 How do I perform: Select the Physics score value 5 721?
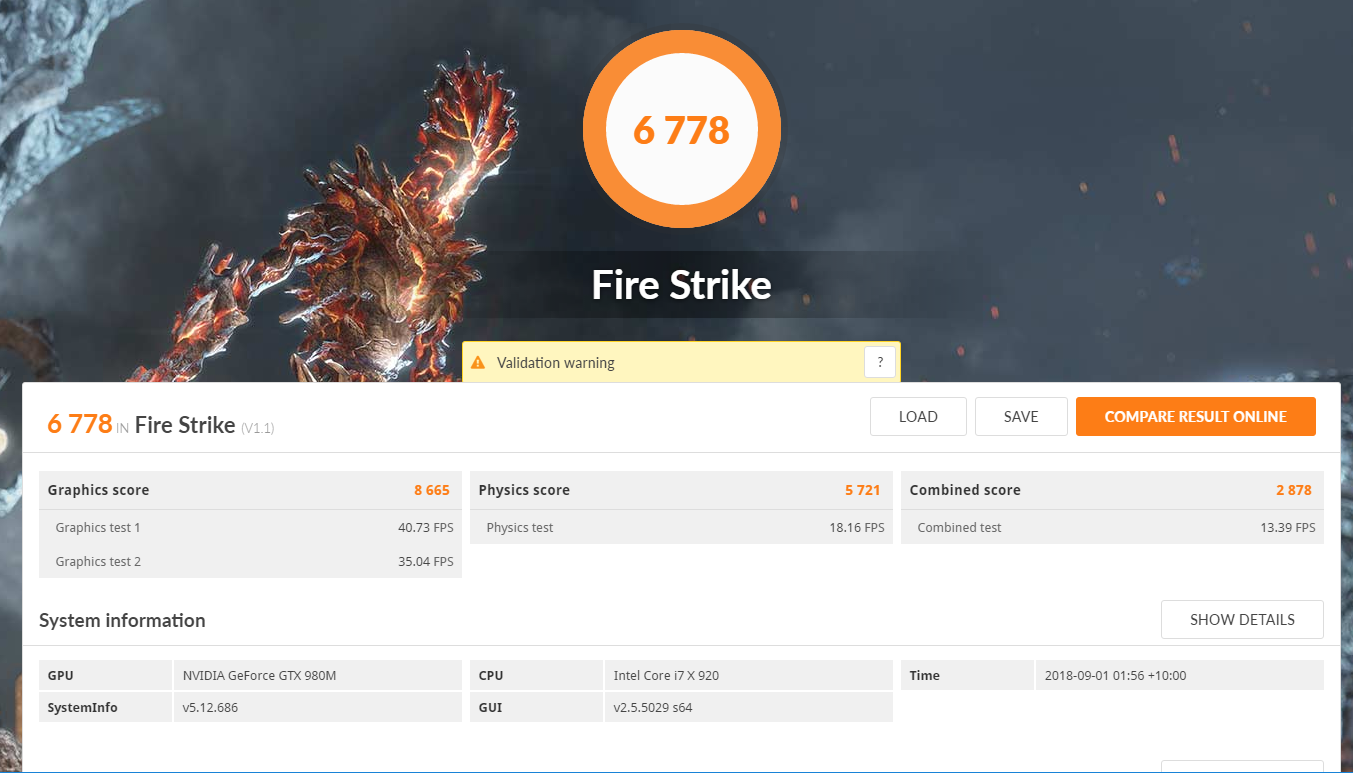pos(863,490)
